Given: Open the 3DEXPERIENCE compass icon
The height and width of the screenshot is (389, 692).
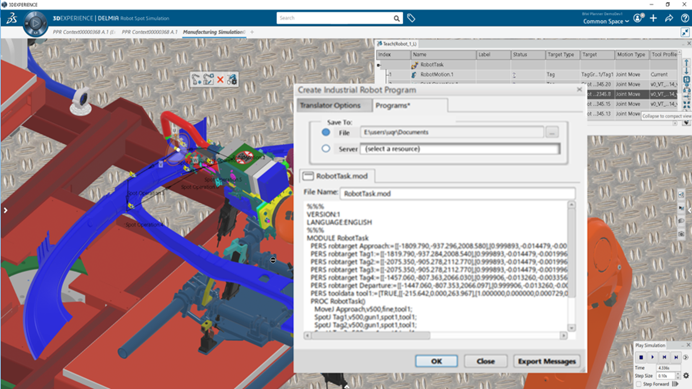Looking at the screenshot, I should (x=35, y=23).
